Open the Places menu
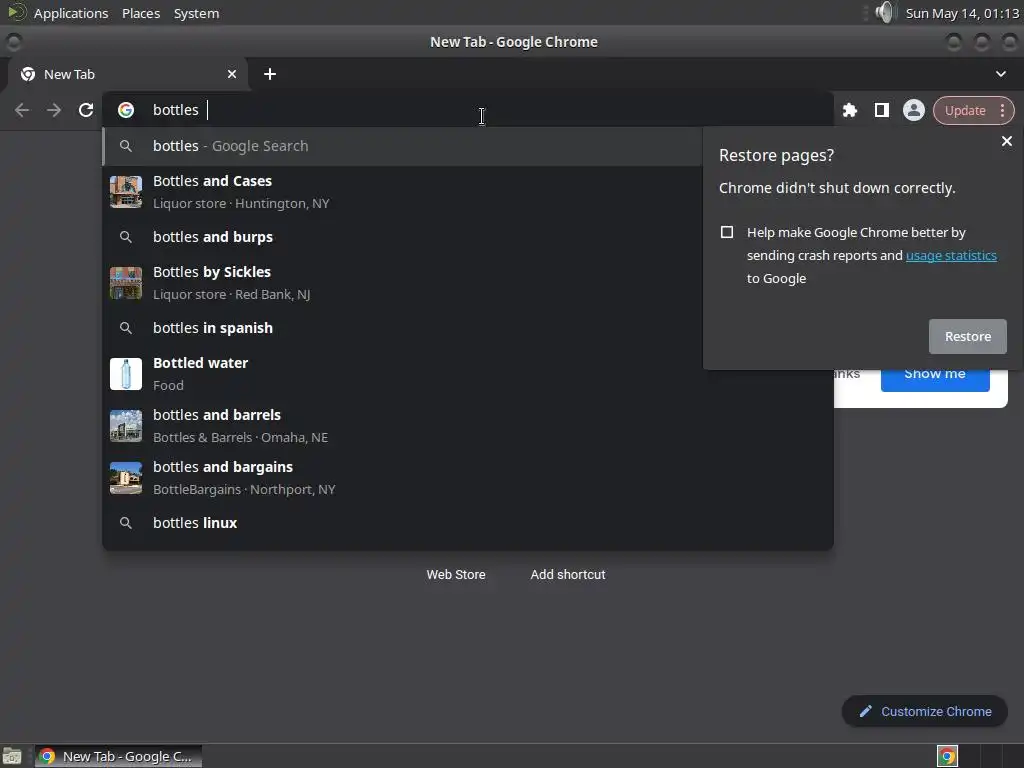Viewport: 1024px width, 768px height. 141,13
